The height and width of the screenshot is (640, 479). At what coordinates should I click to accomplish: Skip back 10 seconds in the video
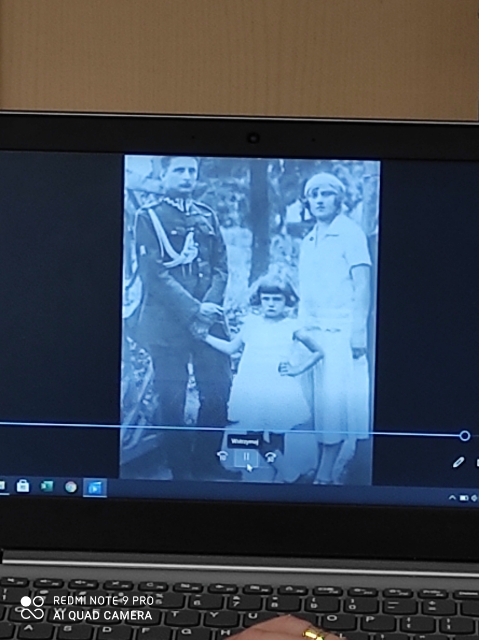222,456
